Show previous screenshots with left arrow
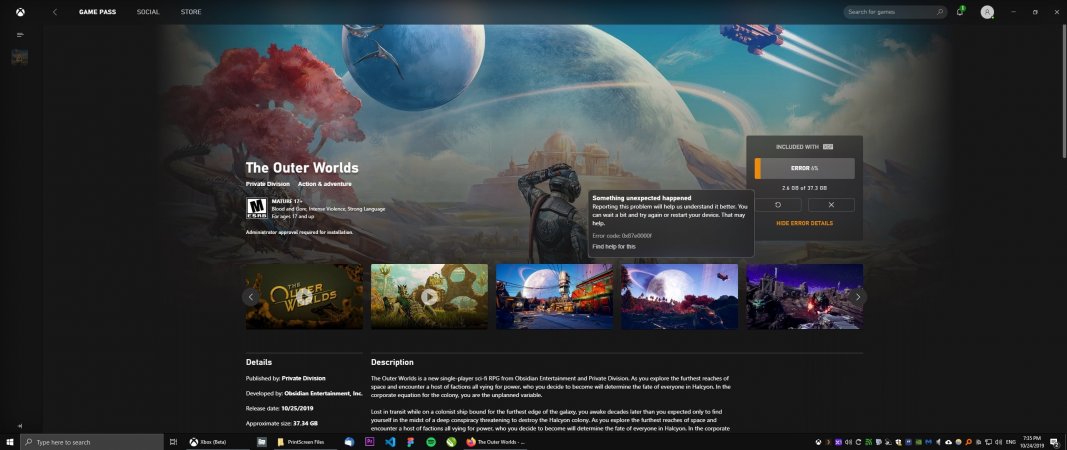This screenshot has width=1067, height=450. click(251, 297)
